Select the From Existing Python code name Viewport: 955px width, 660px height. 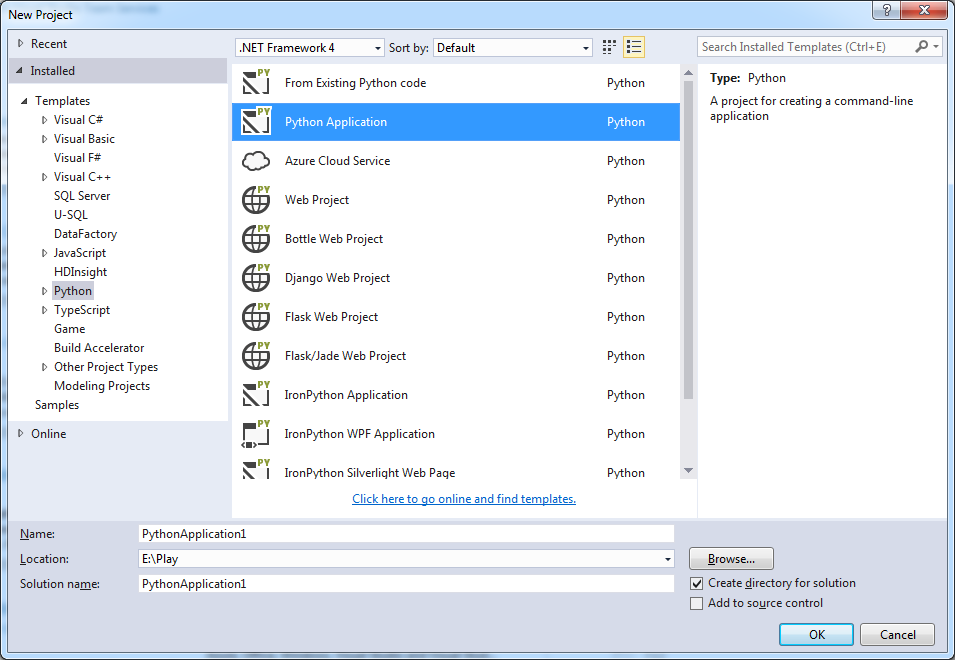[x=356, y=83]
